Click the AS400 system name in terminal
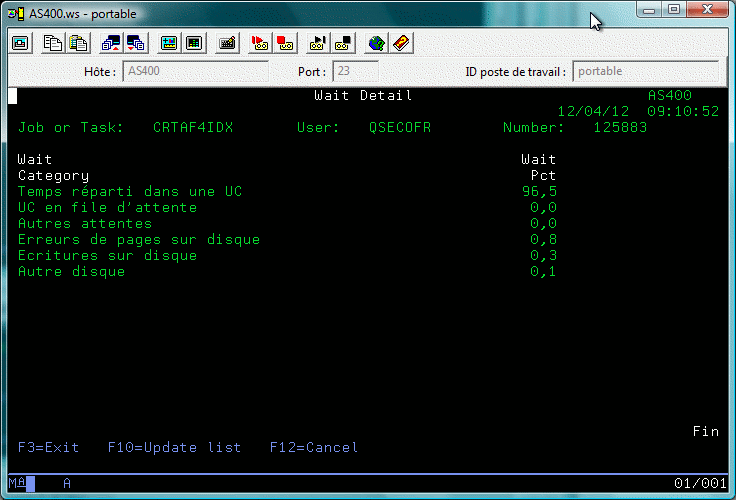The width and height of the screenshot is (736, 500). point(670,96)
